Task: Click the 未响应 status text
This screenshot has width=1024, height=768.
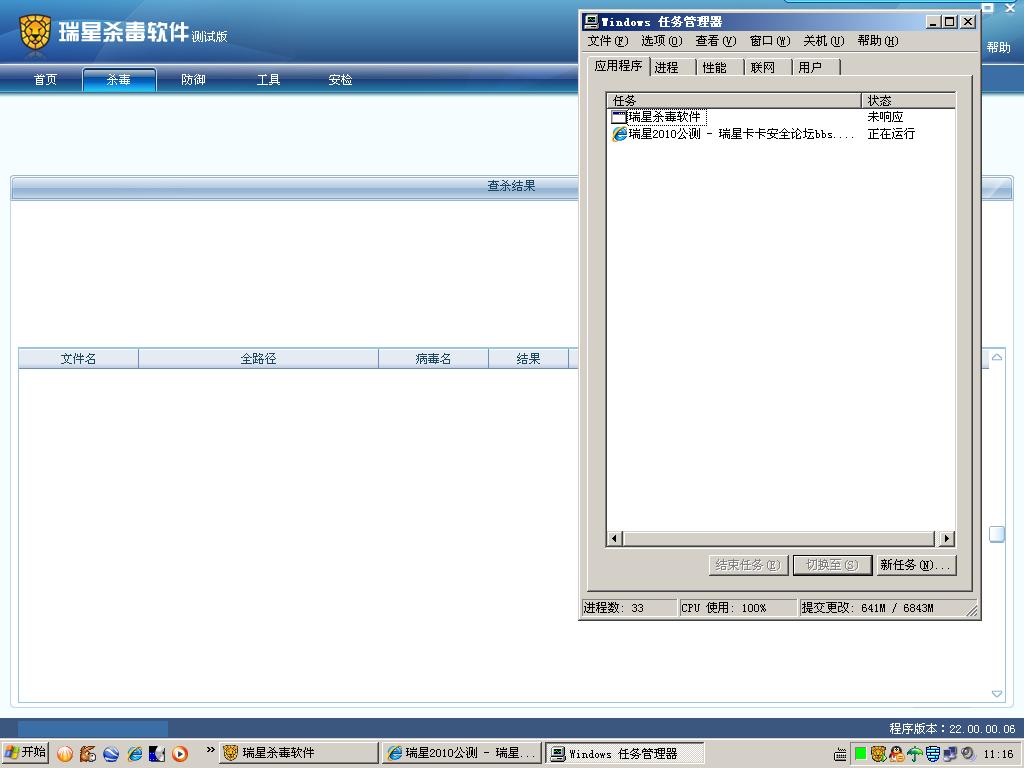Action: (886, 117)
